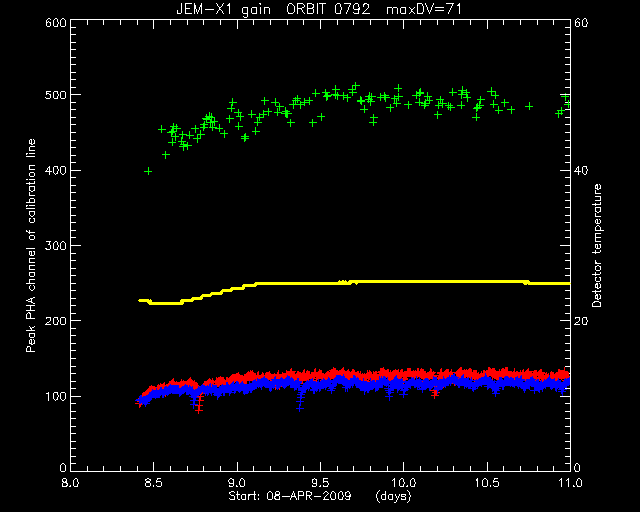Click the lowest green cross near 400
640x512 pixels.
point(148,171)
